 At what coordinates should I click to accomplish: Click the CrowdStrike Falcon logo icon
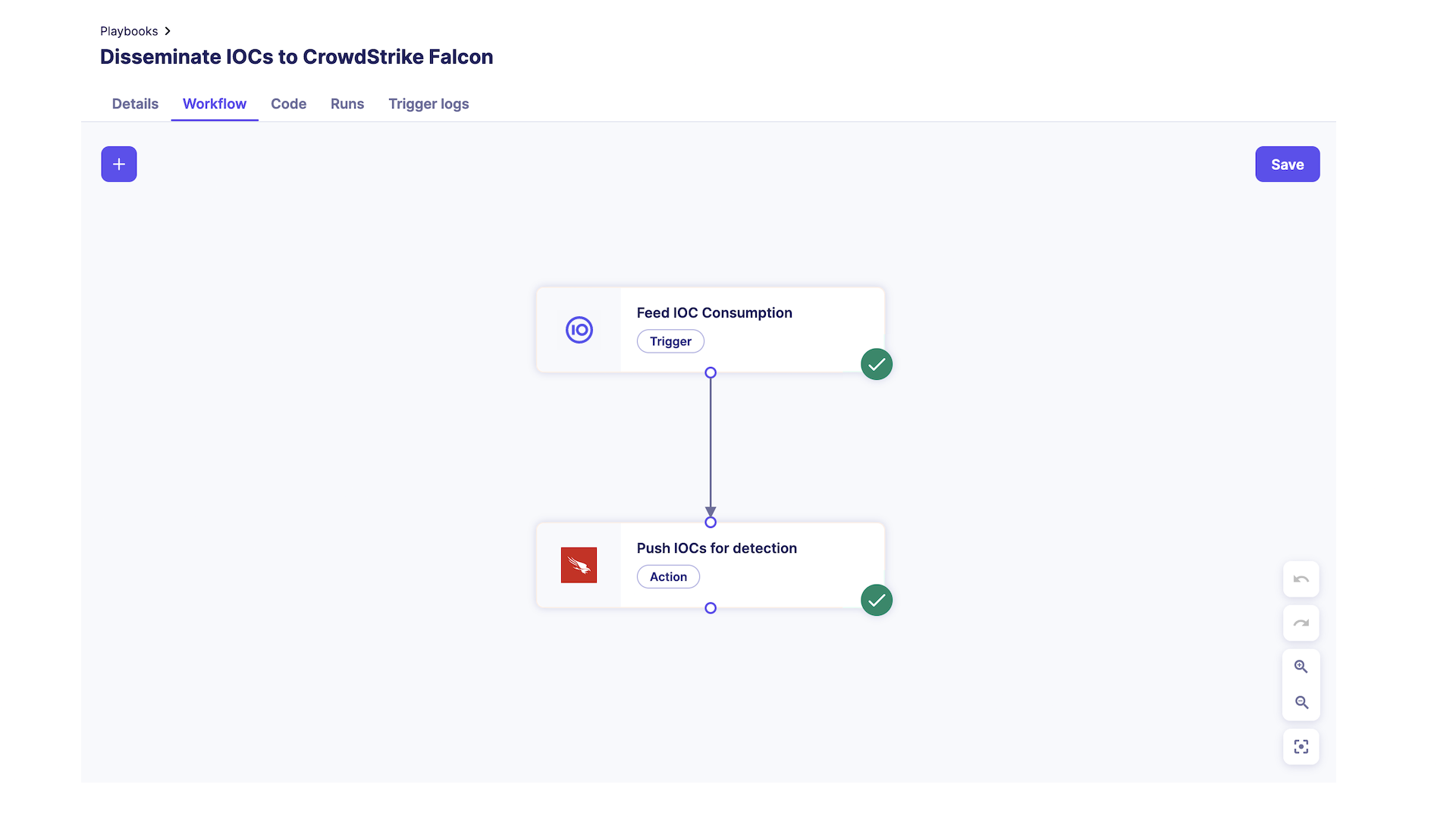(x=579, y=565)
